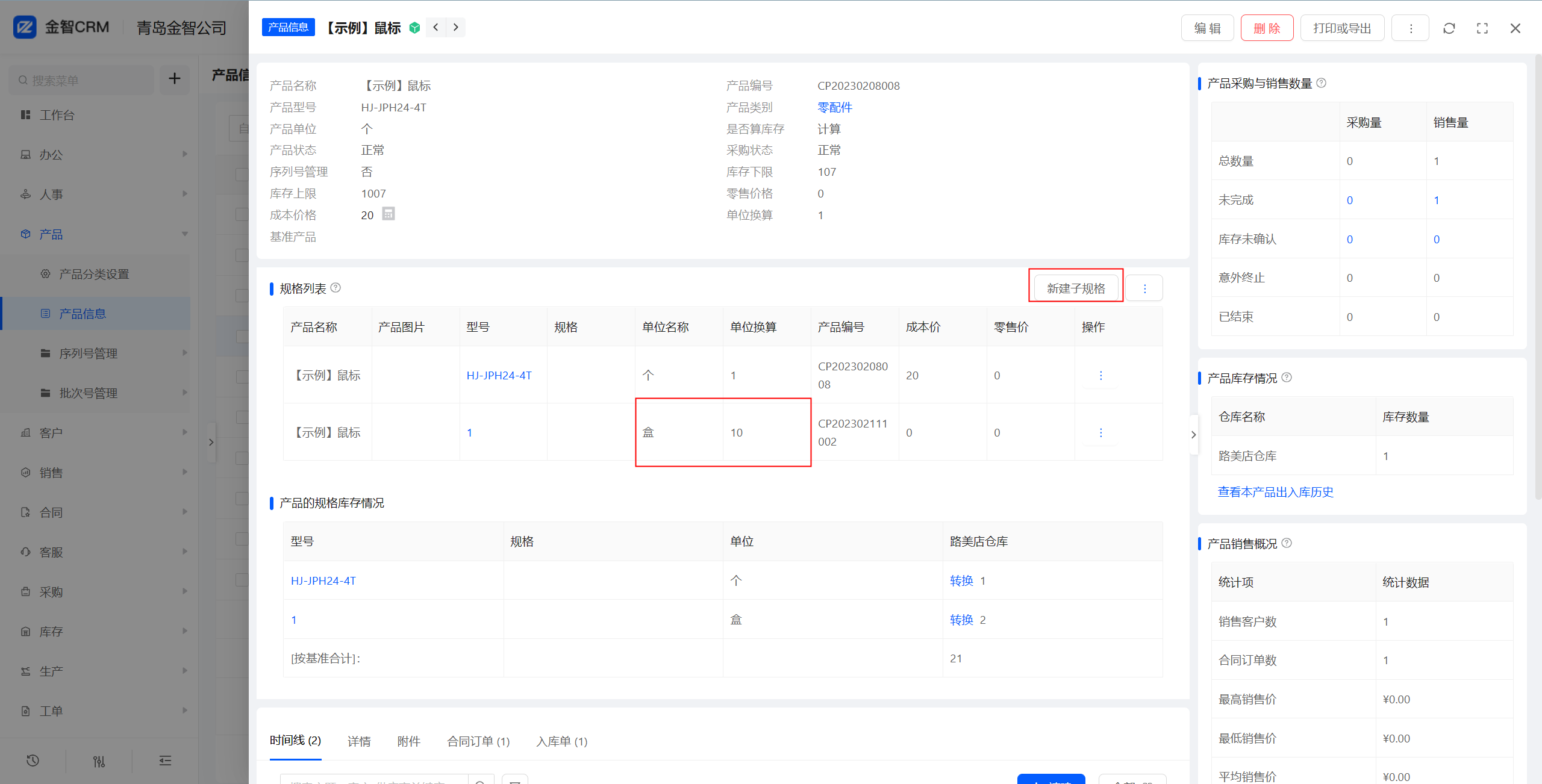This screenshot has height=784, width=1542.
Task: Go to next product with right arrow
Action: 456,27
